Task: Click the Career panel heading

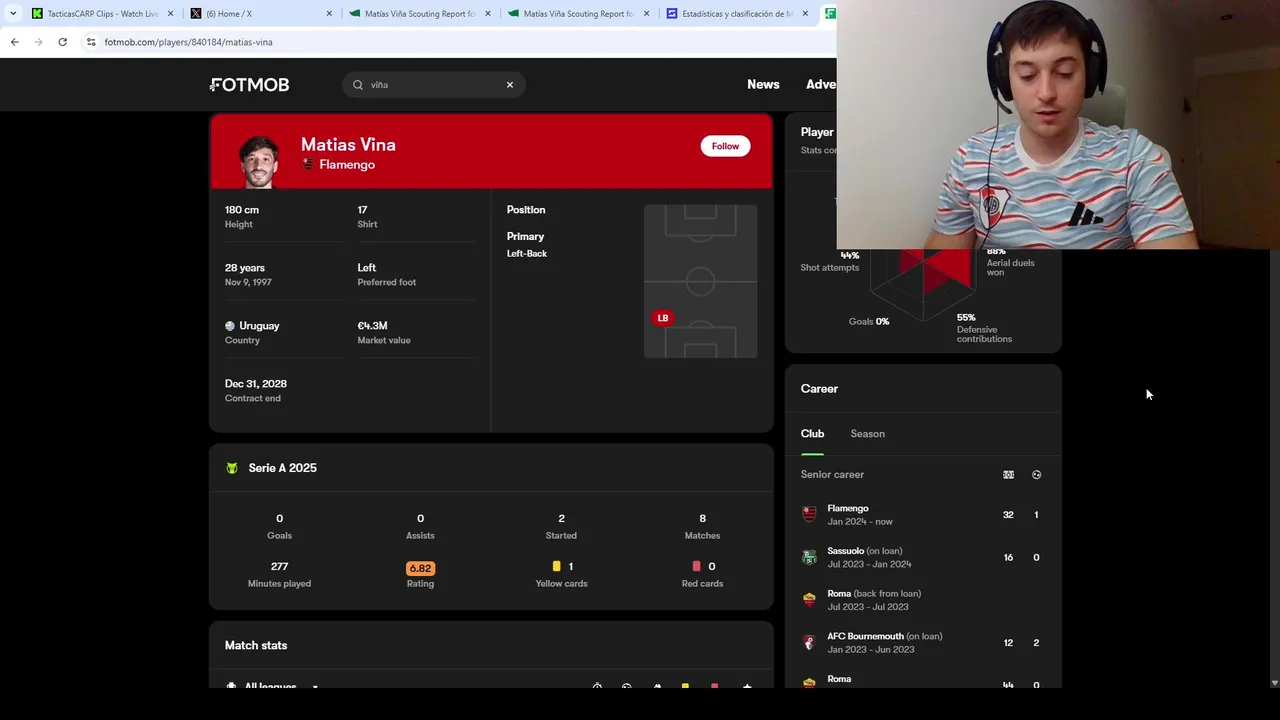Action: pyautogui.click(x=819, y=389)
